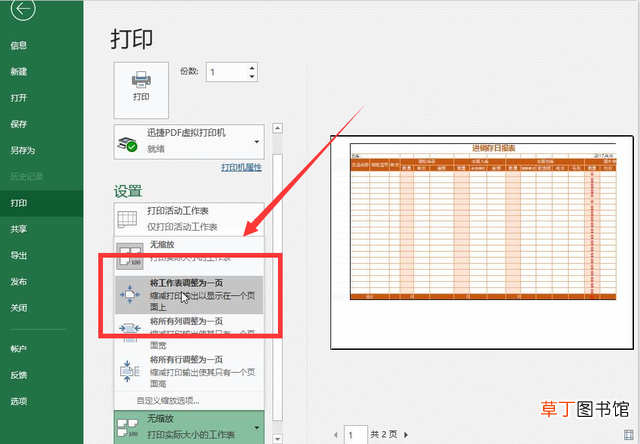Click the printer-ready status icon
Screen dimensions: 640x444
[x=127, y=144]
